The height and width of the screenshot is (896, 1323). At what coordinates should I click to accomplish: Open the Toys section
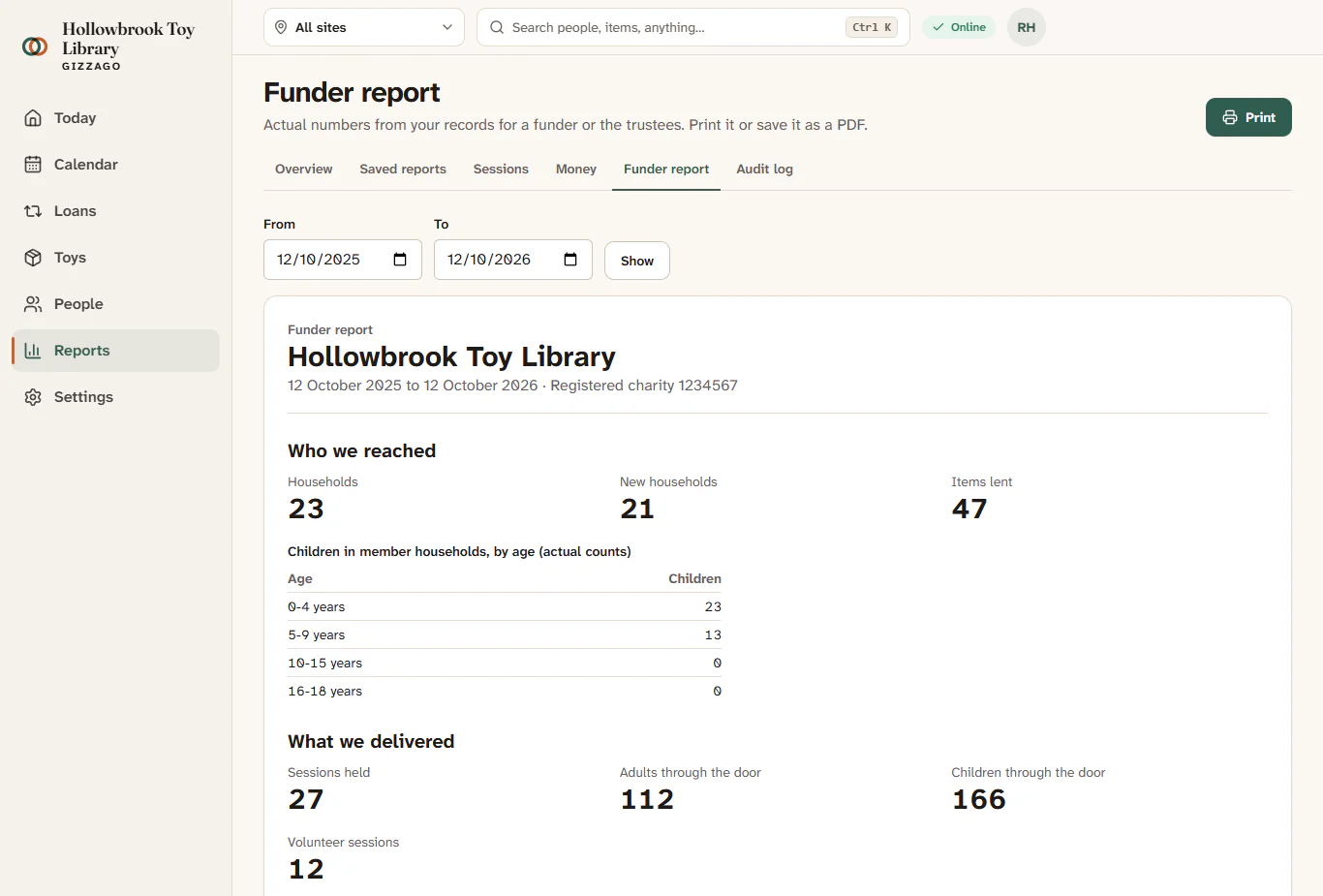click(115, 258)
